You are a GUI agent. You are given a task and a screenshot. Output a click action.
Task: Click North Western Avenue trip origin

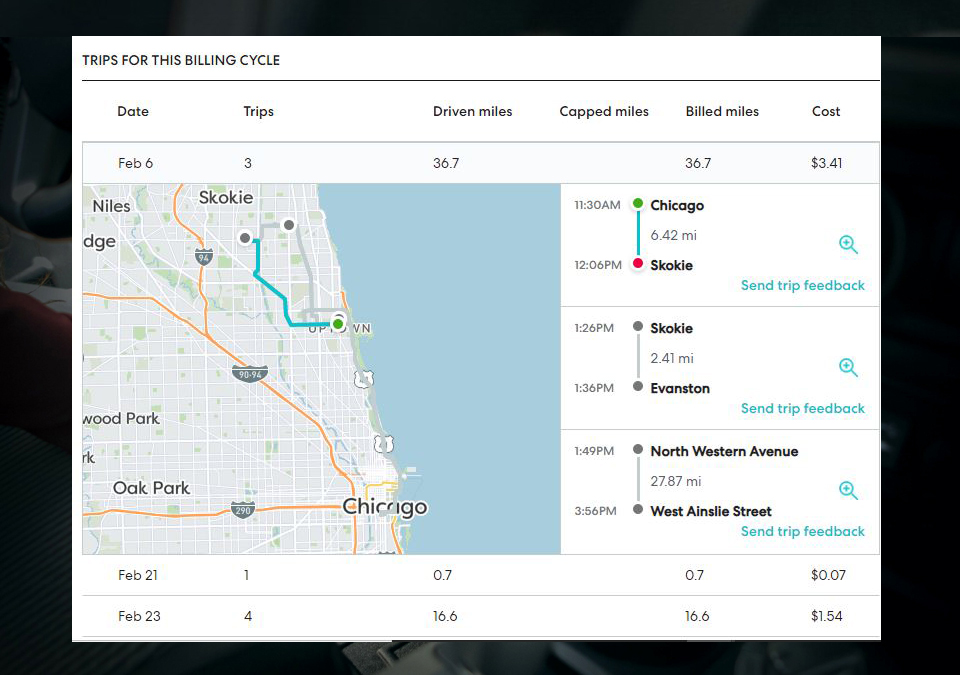point(724,451)
